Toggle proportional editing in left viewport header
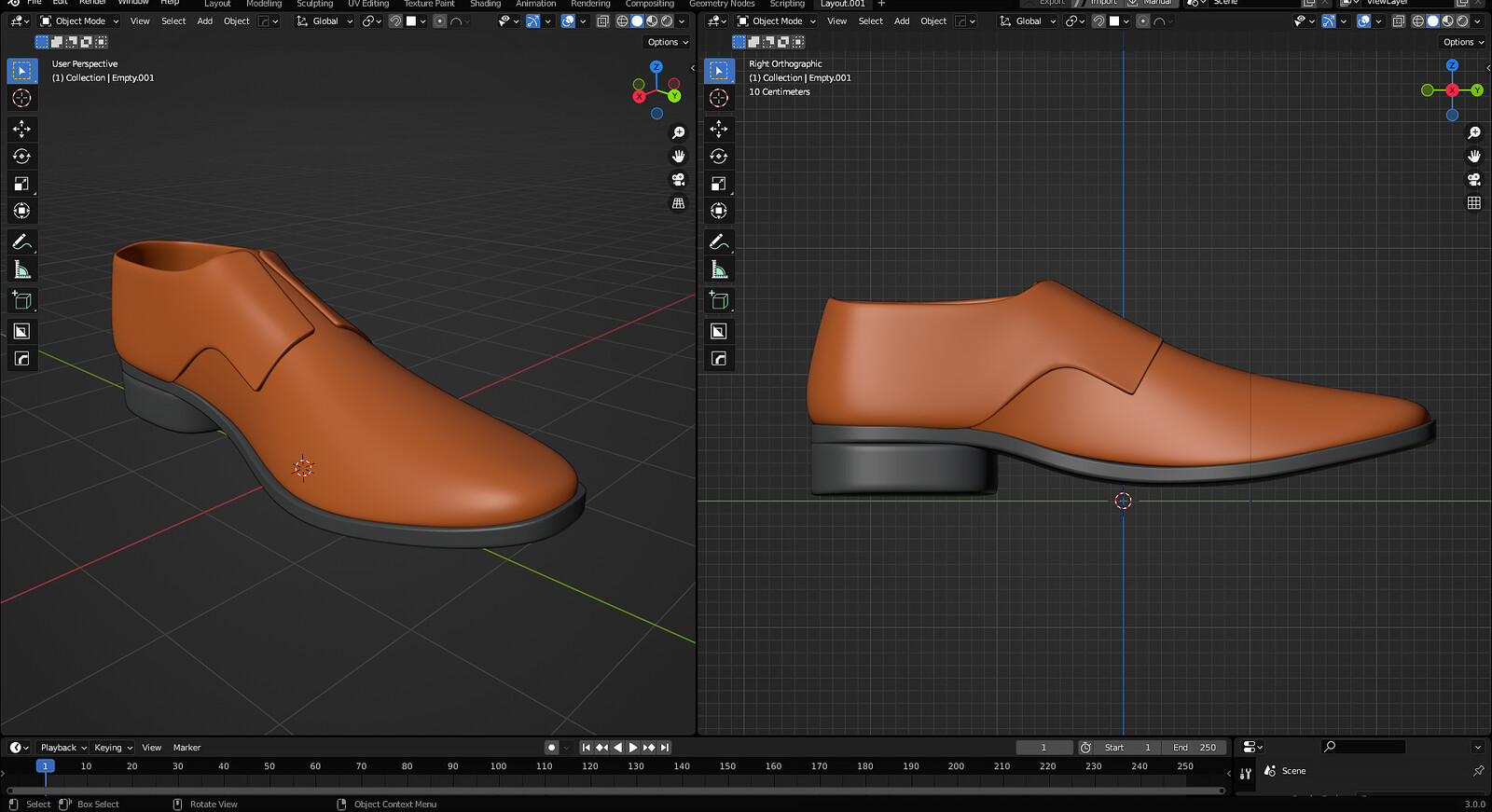The image size is (1492, 812). click(440, 21)
